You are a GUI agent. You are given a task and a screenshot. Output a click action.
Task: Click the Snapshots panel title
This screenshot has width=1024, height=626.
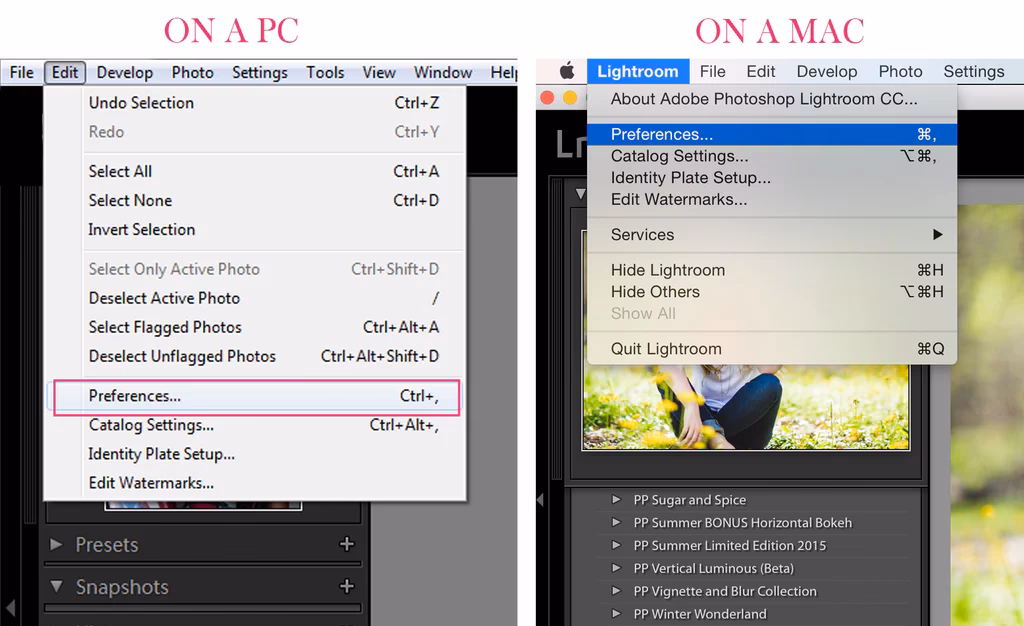[122, 587]
